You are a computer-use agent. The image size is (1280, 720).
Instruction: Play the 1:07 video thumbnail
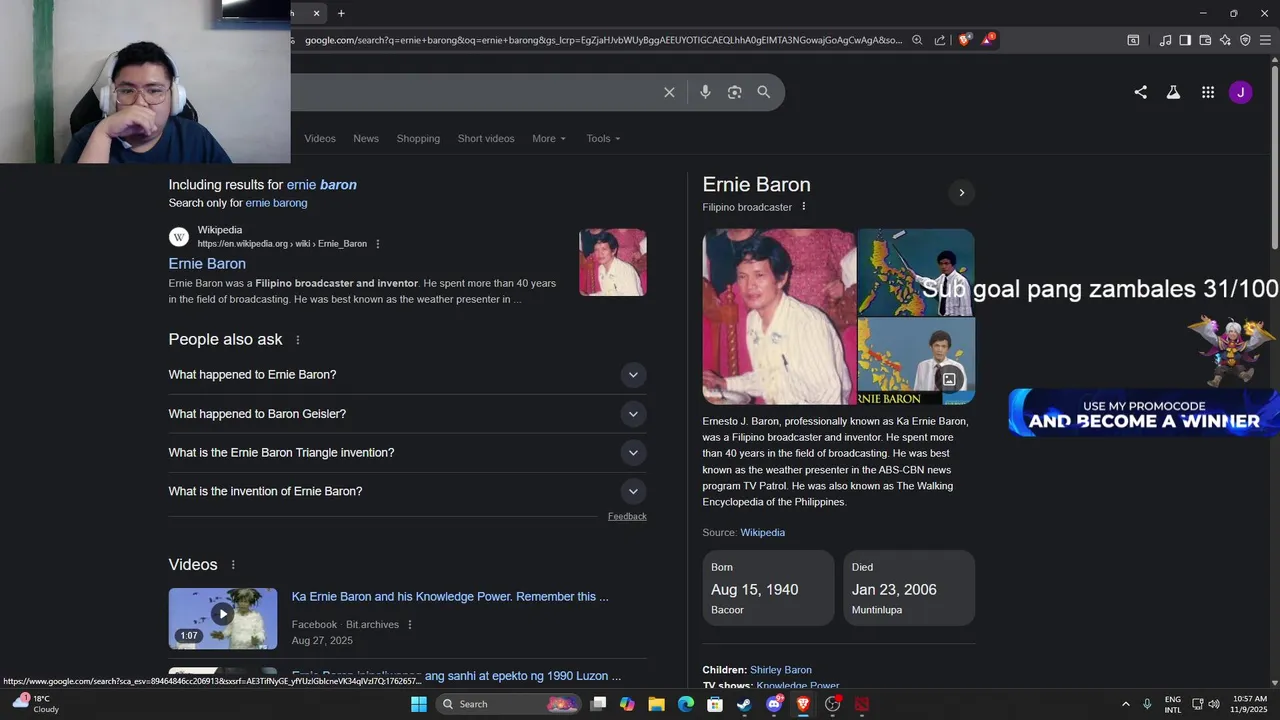(223, 618)
